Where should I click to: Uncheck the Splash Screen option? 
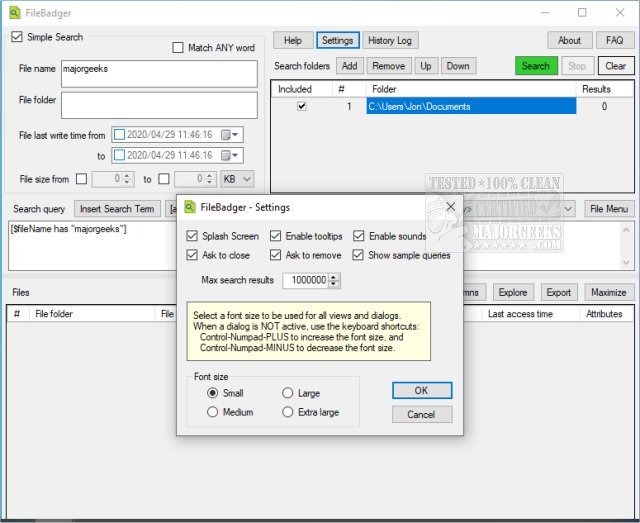(x=192, y=236)
